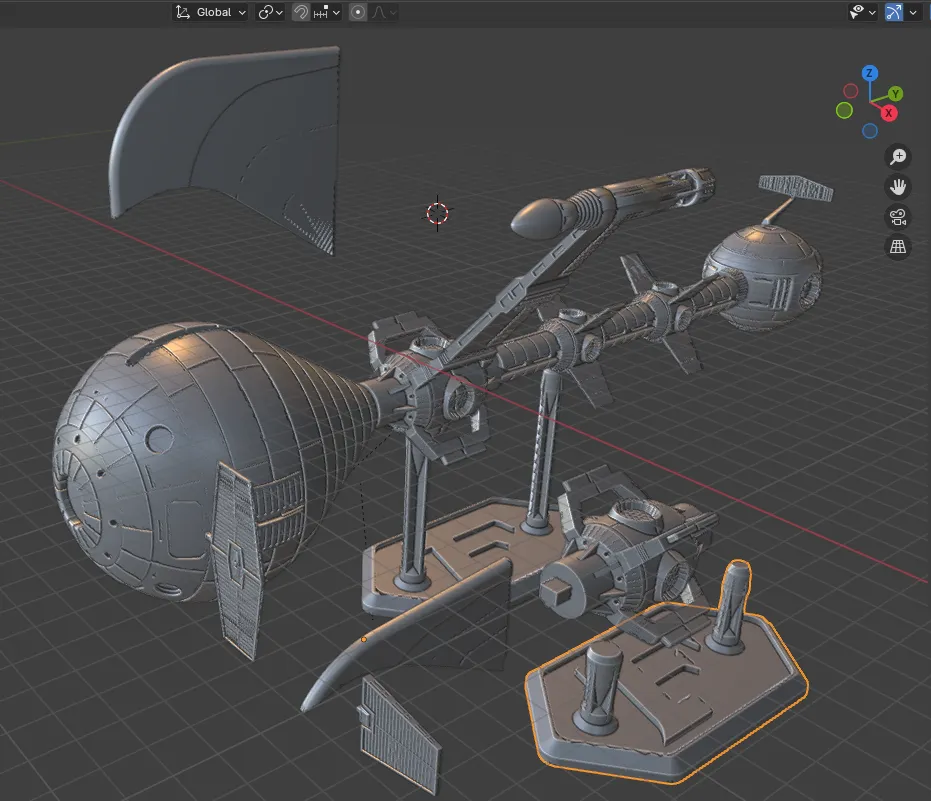Click the red X axis gizmo ball
Viewport: 931px width, 801px height.
888,113
